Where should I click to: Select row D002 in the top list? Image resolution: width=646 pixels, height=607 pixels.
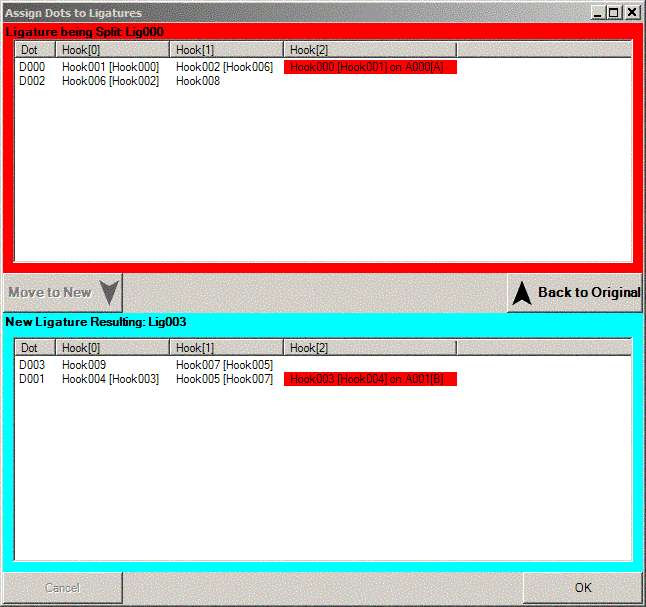tap(32, 81)
